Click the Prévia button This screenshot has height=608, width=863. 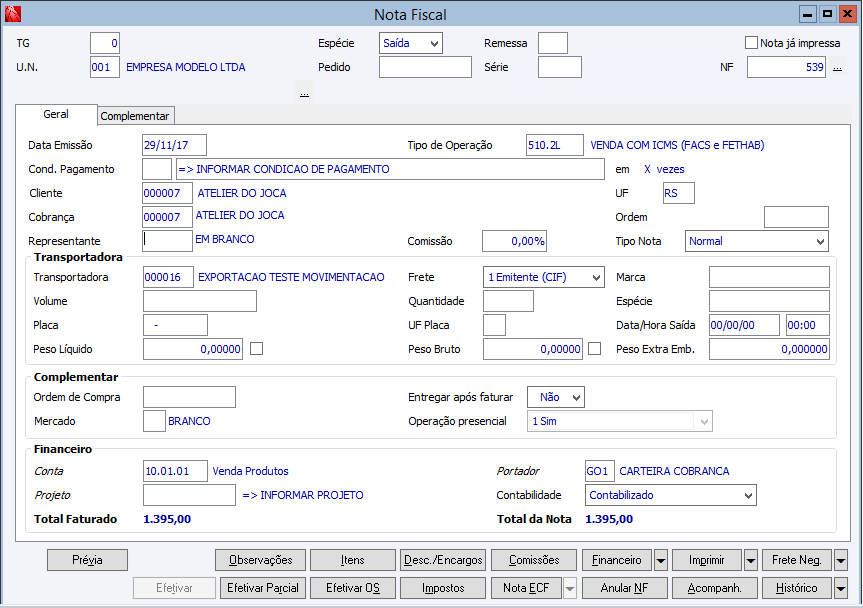(x=88, y=560)
